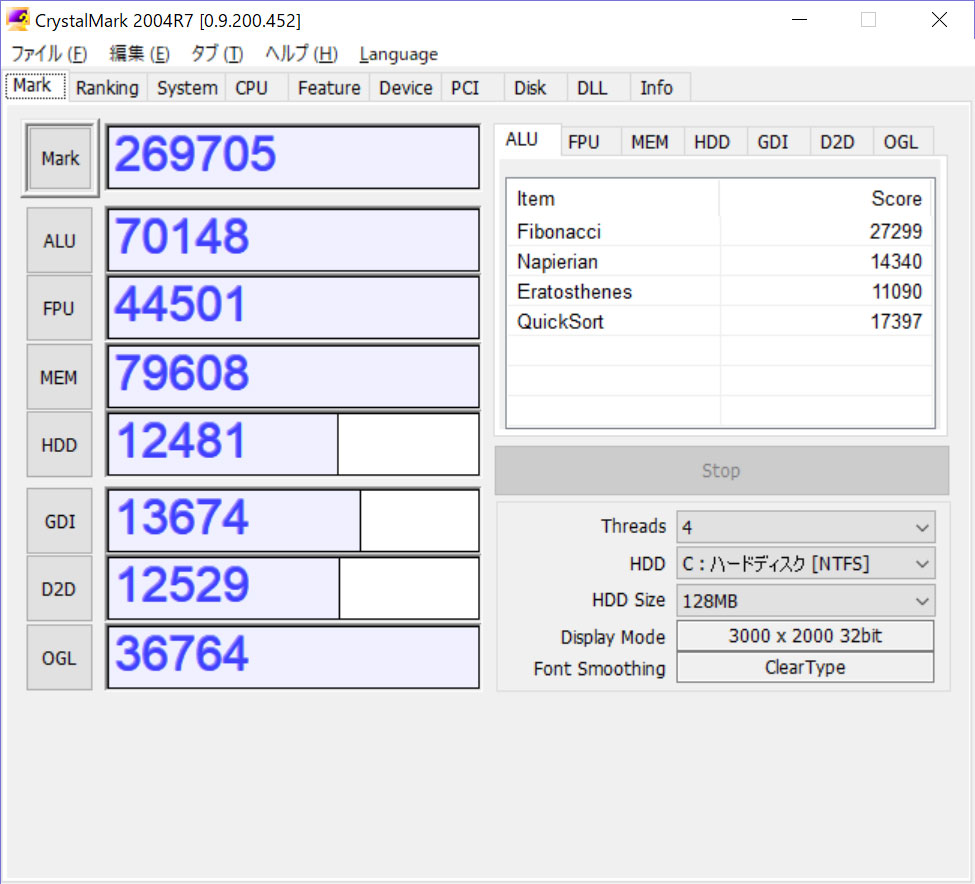Select the QuickSort row
The image size is (975, 884).
[x=720, y=321]
